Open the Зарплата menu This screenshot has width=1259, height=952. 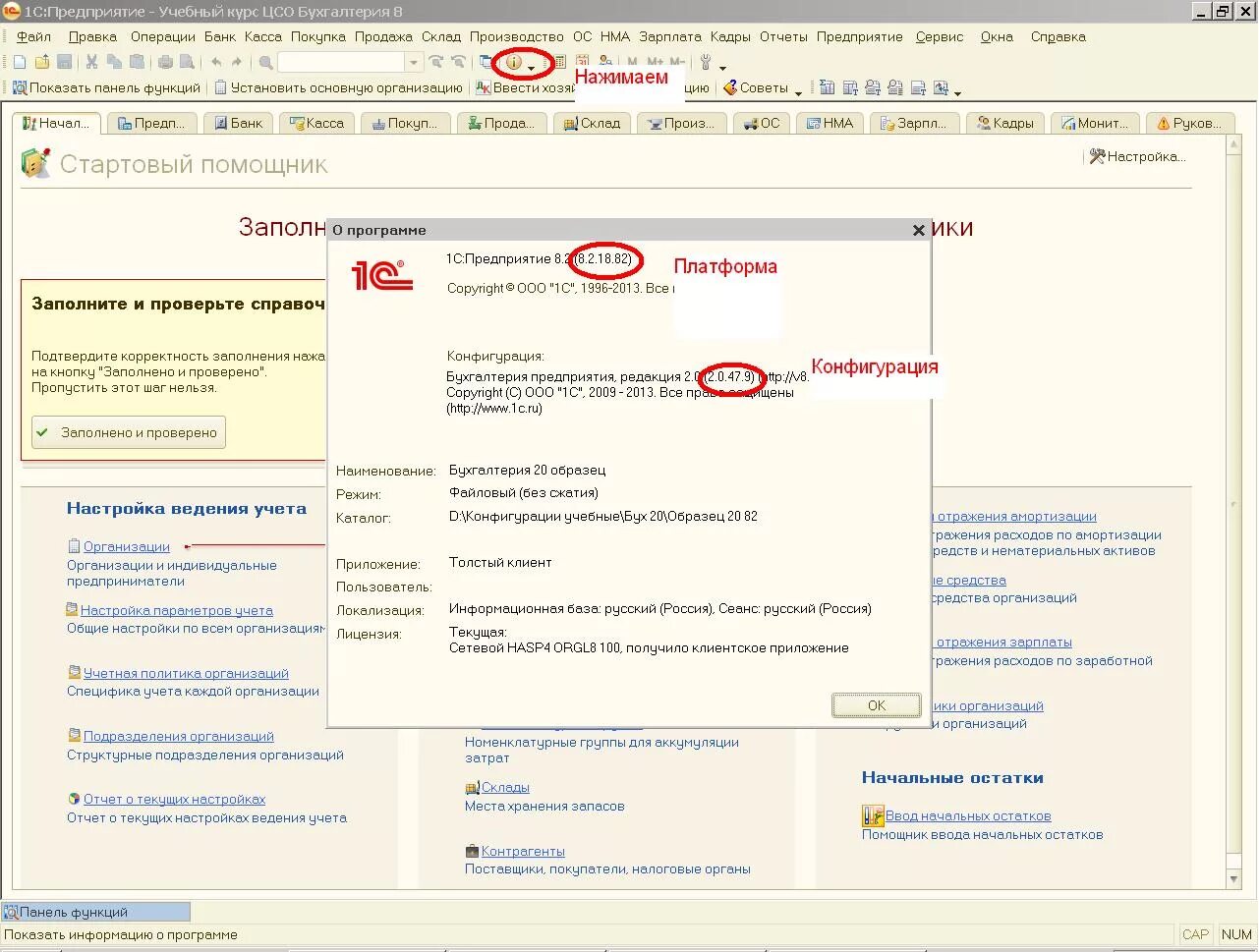pyautogui.click(x=670, y=36)
